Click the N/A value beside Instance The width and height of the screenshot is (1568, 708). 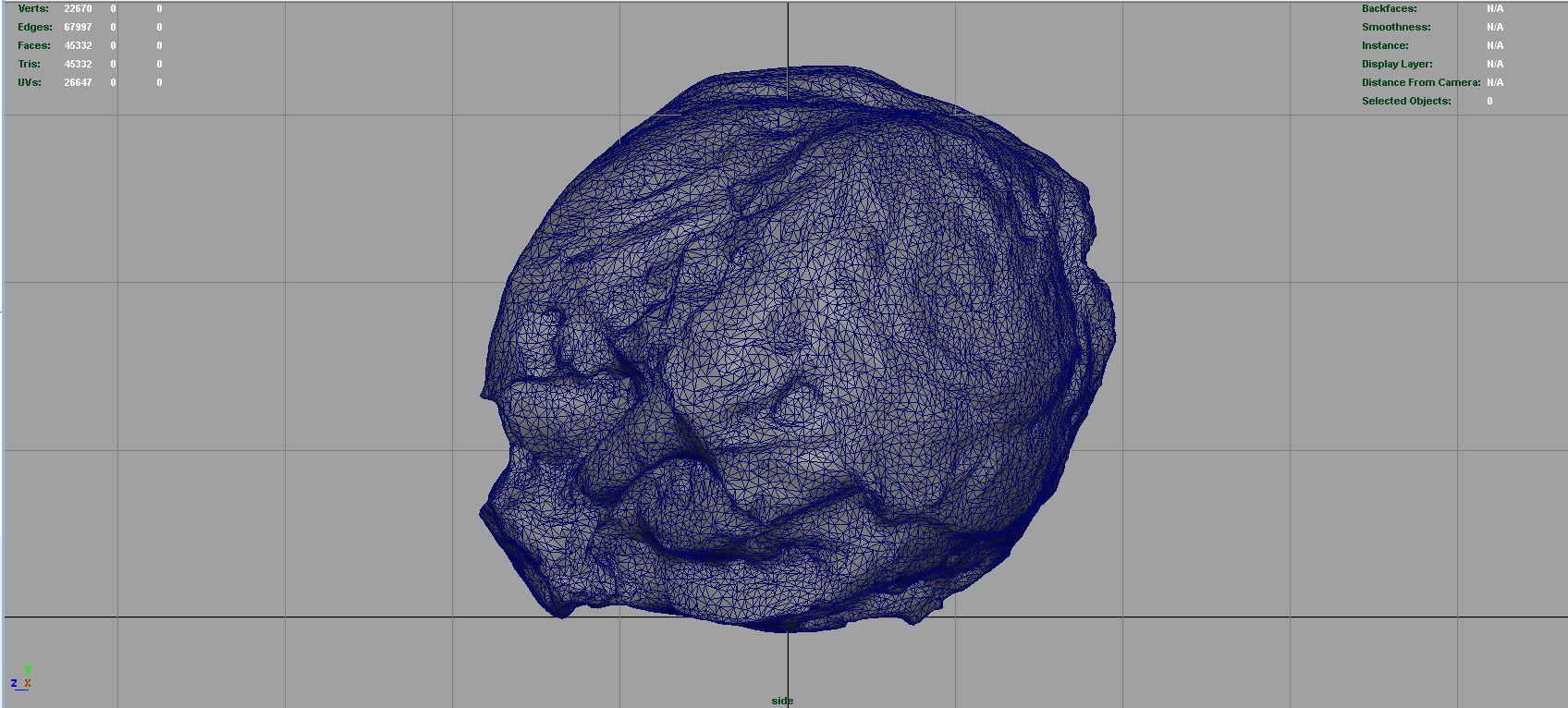pyautogui.click(x=1495, y=45)
